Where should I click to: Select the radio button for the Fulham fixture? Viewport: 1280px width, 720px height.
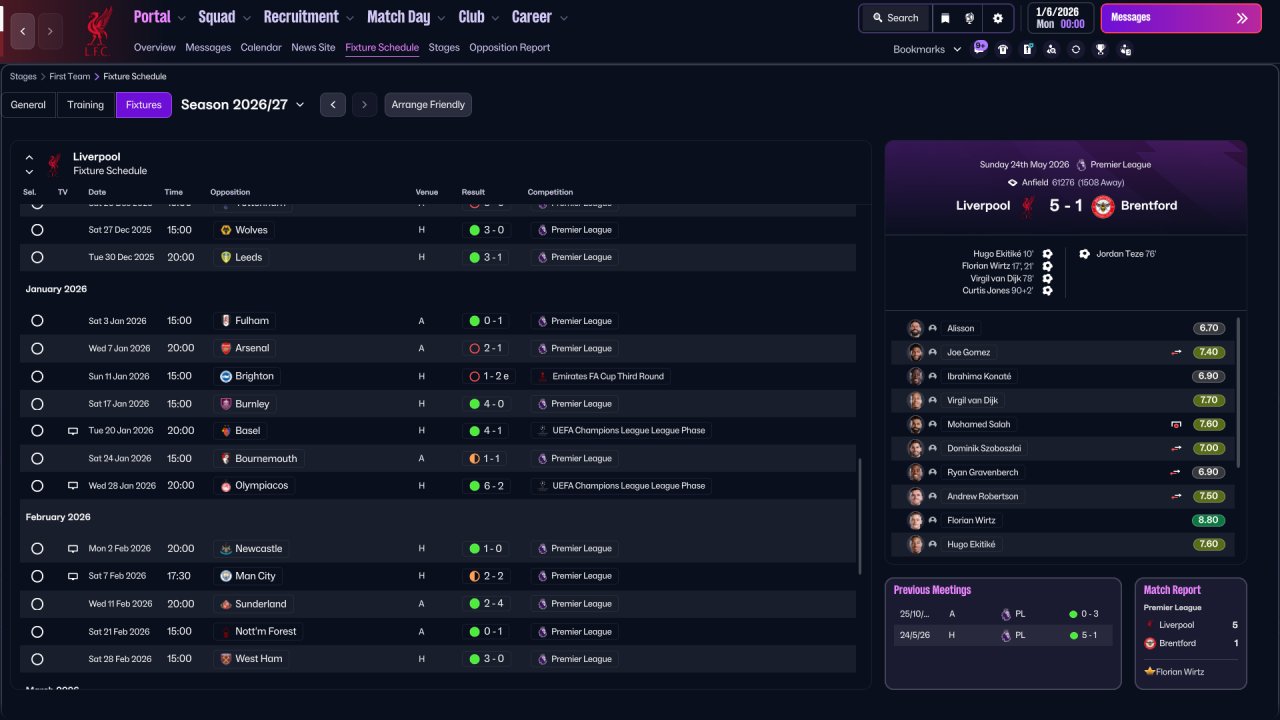(x=37, y=321)
